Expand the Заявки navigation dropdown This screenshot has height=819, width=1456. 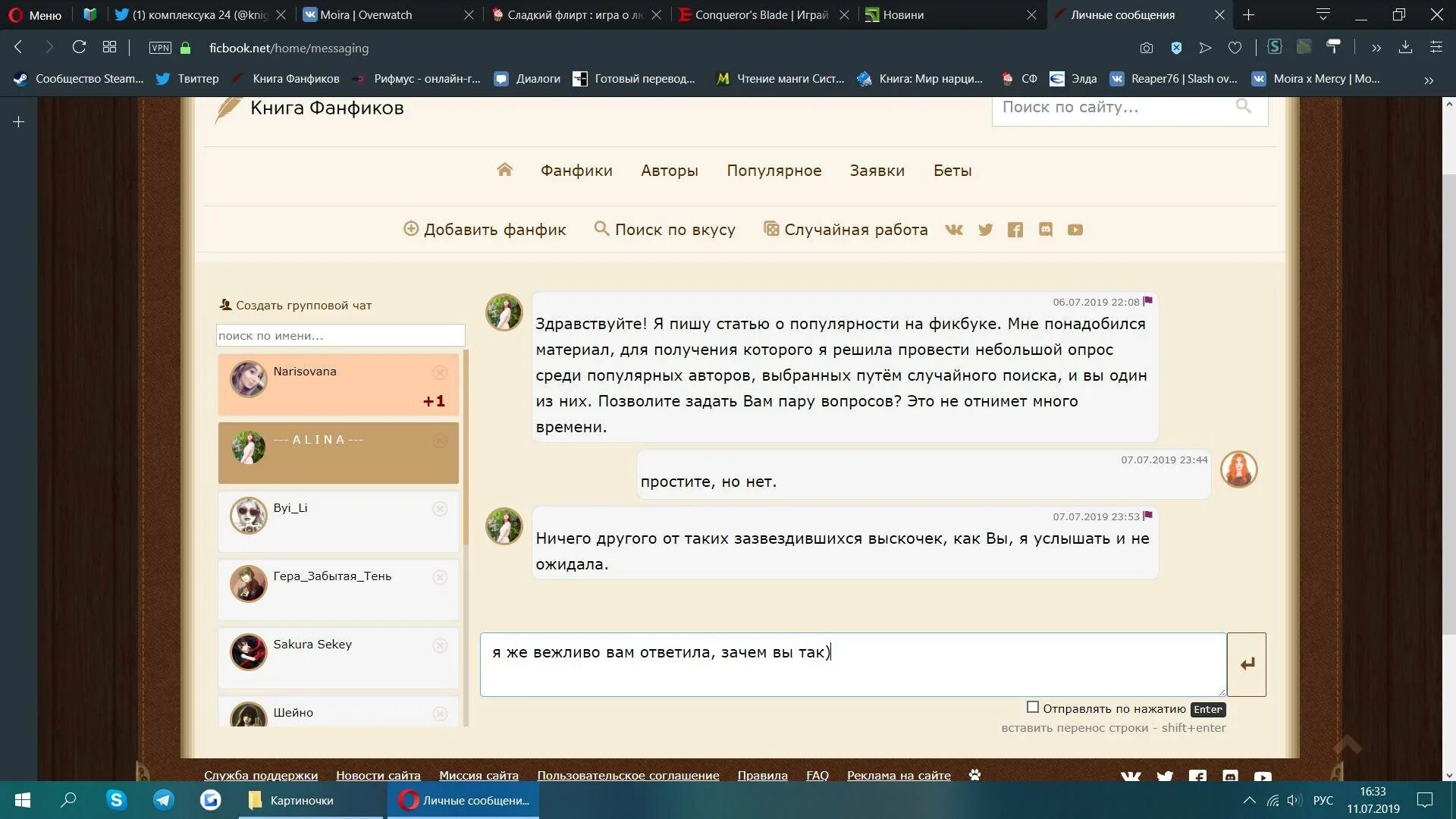click(x=877, y=170)
